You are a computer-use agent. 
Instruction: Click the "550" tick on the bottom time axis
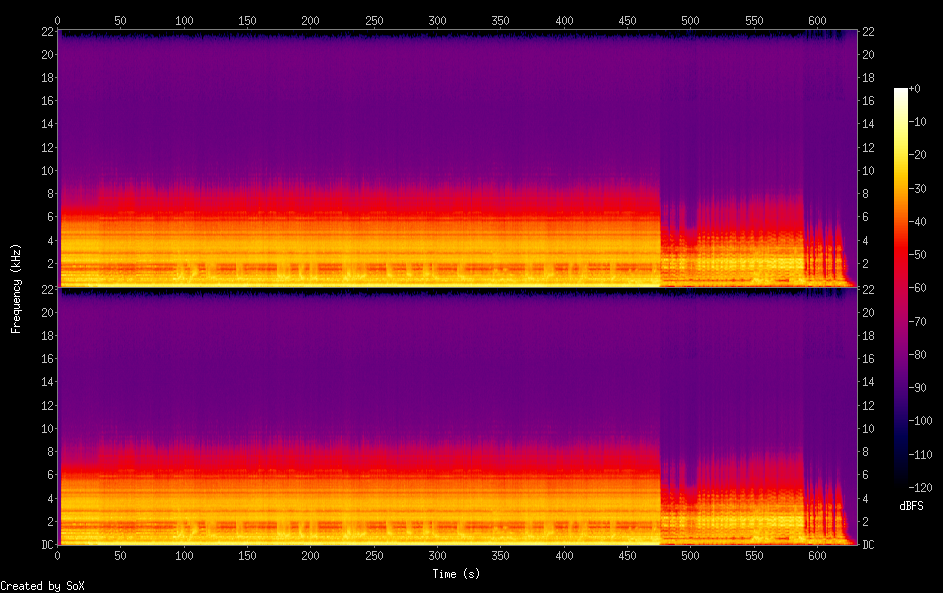pyautogui.click(x=754, y=556)
